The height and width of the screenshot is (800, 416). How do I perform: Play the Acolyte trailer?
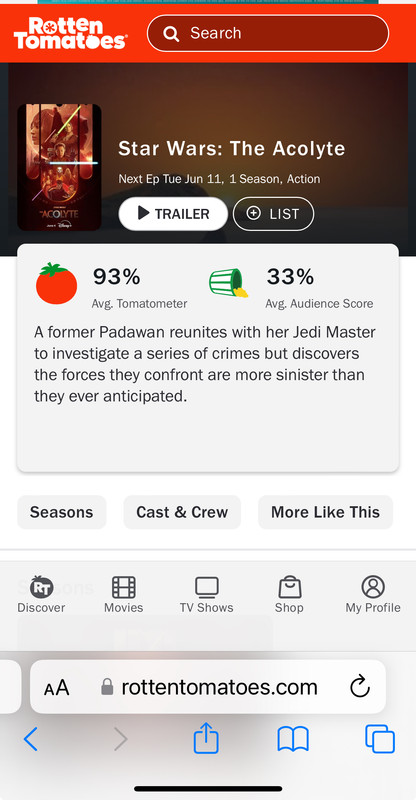pyautogui.click(x=173, y=214)
